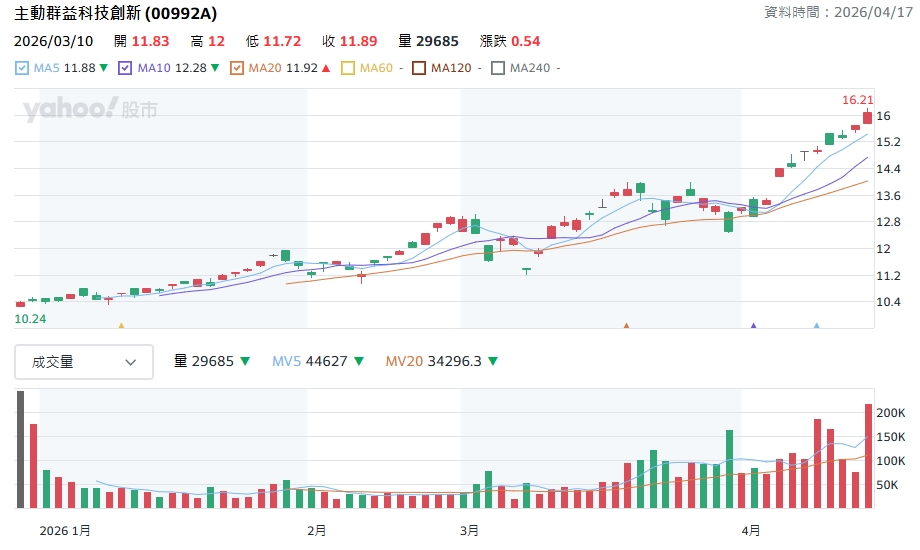Viewport: 920px width, 550px height.
Task: Click the orange triangle marker in mid-March
Action: (626, 325)
